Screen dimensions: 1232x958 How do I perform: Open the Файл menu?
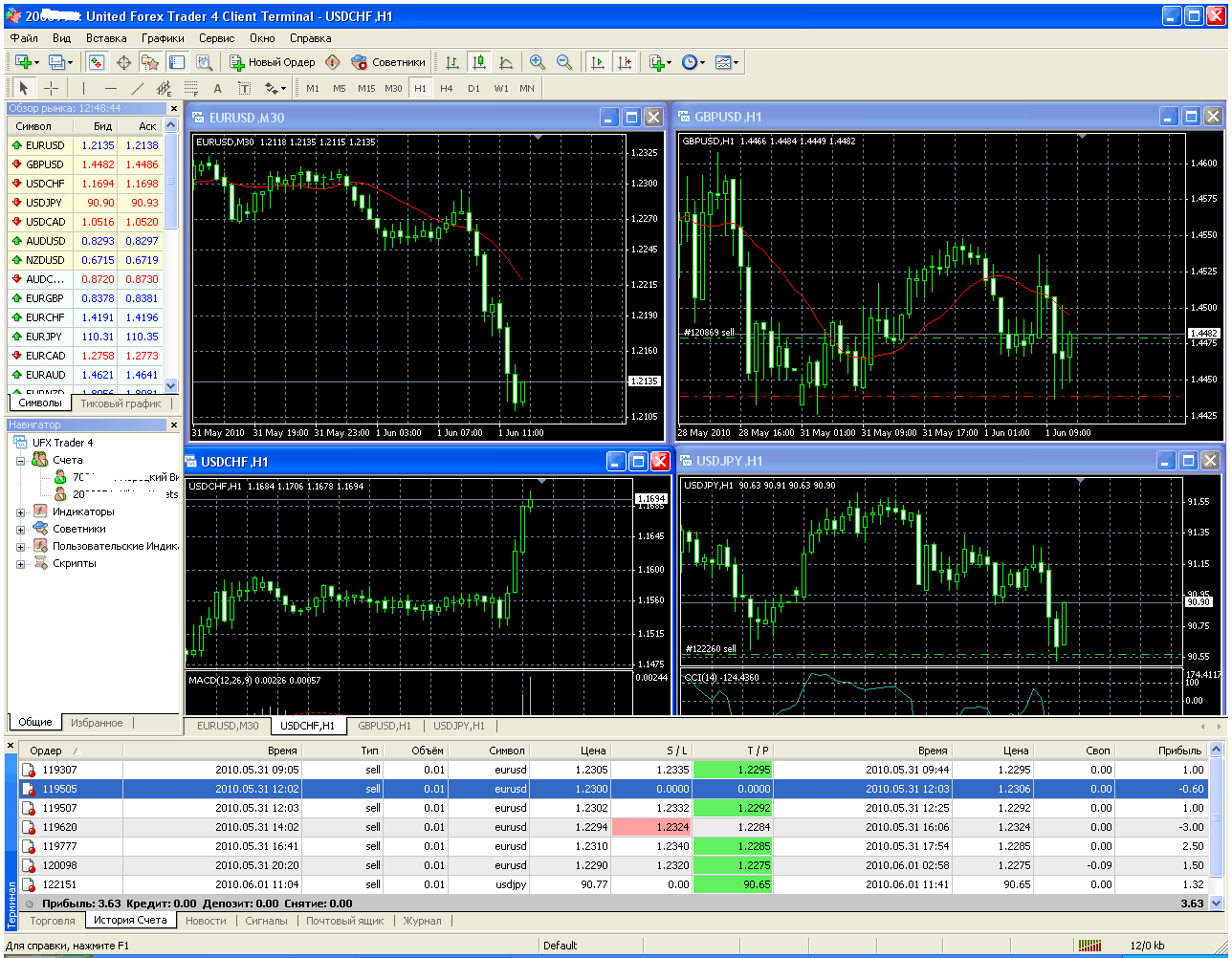click(x=24, y=38)
